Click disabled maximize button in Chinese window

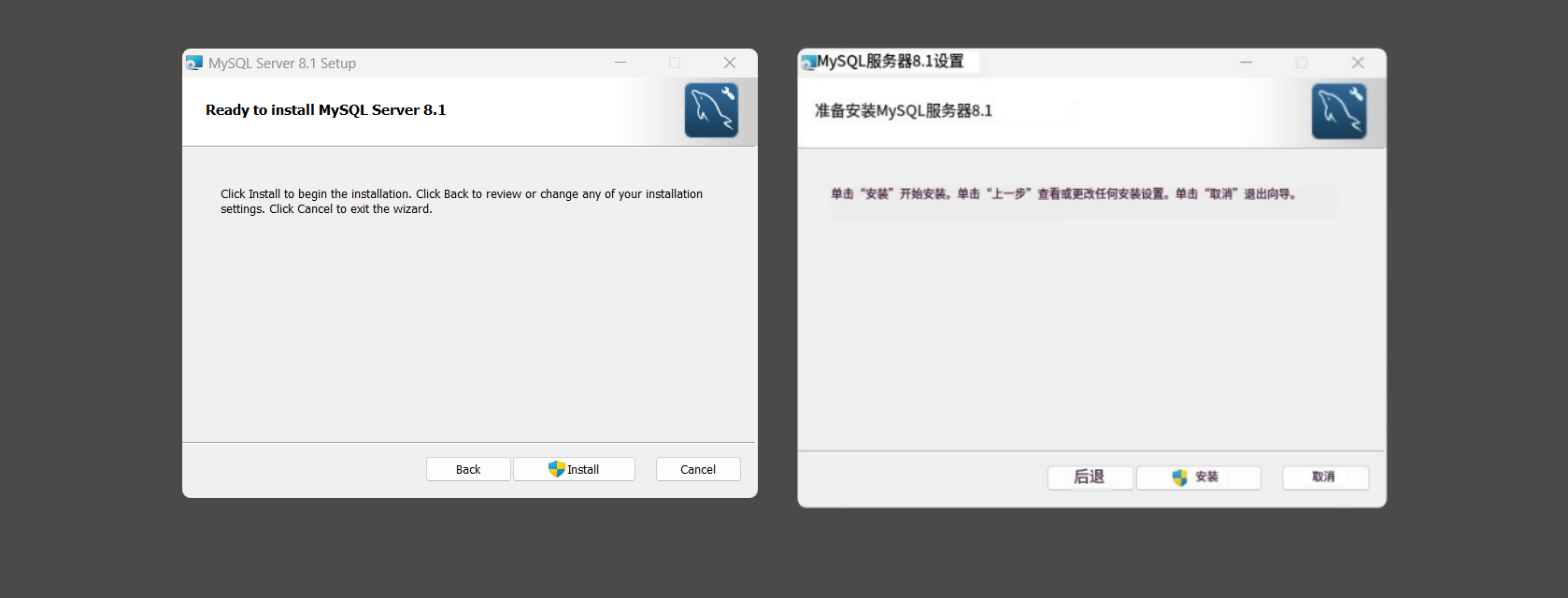coord(1302,63)
